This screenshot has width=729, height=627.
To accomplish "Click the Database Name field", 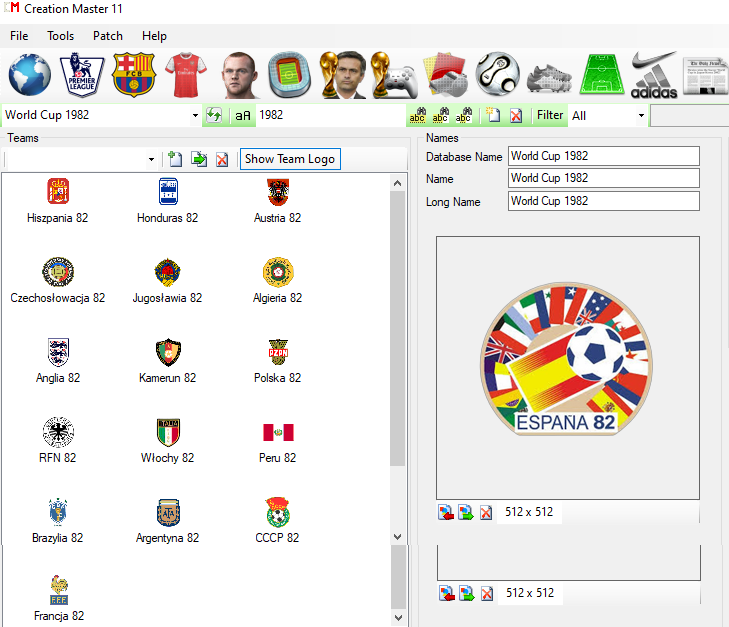I will pos(603,156).
